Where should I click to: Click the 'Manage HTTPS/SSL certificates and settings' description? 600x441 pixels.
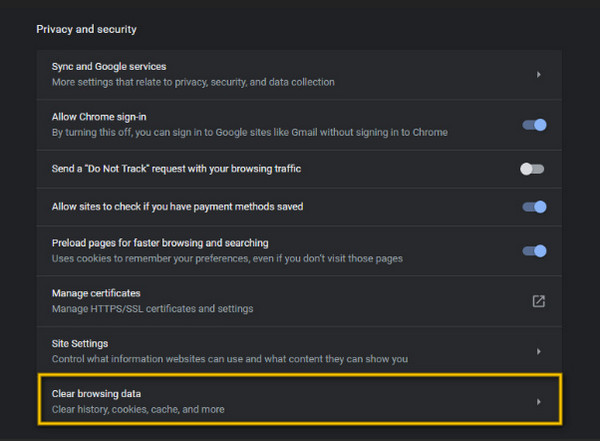153,309
